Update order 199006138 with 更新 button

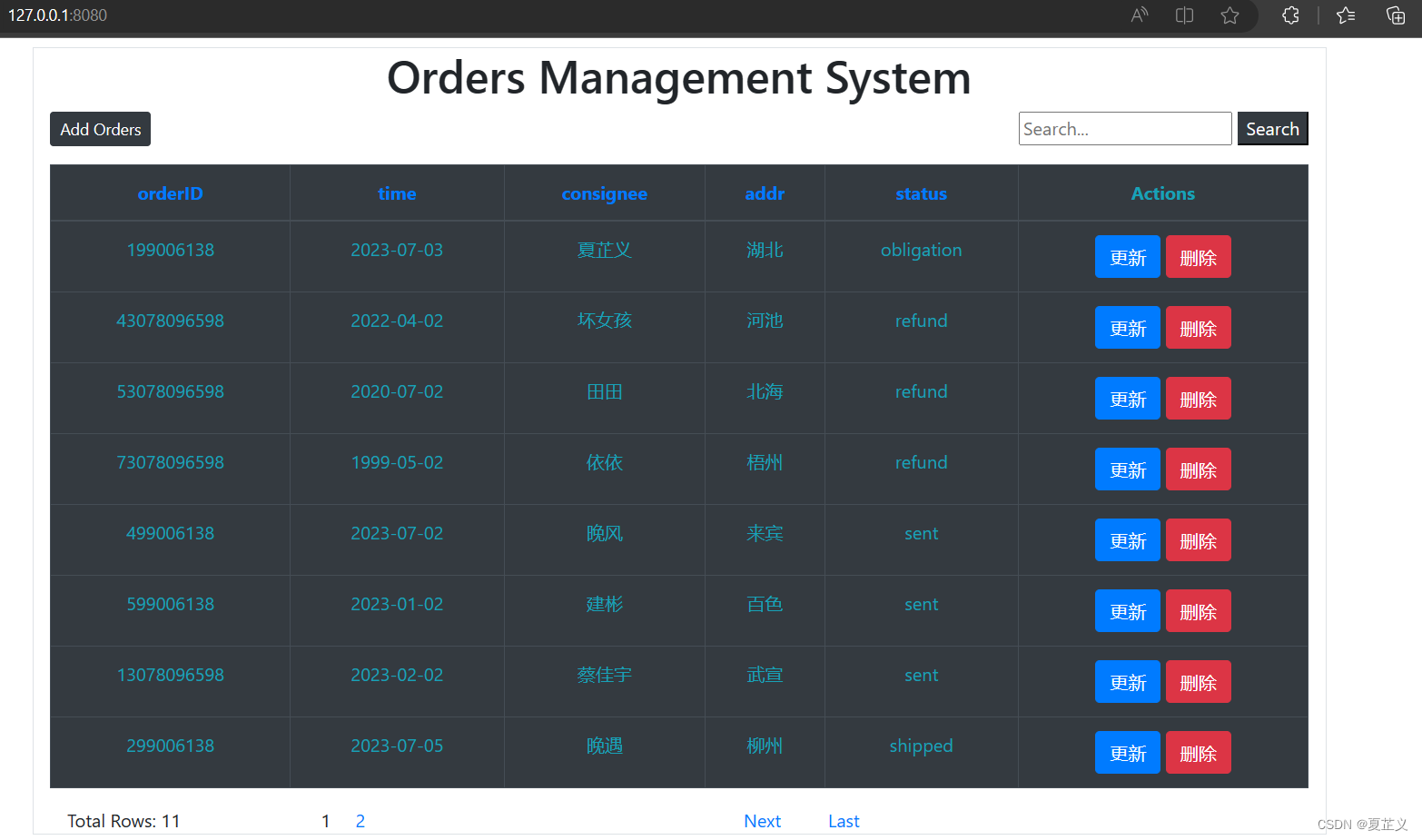[1128, 257]
